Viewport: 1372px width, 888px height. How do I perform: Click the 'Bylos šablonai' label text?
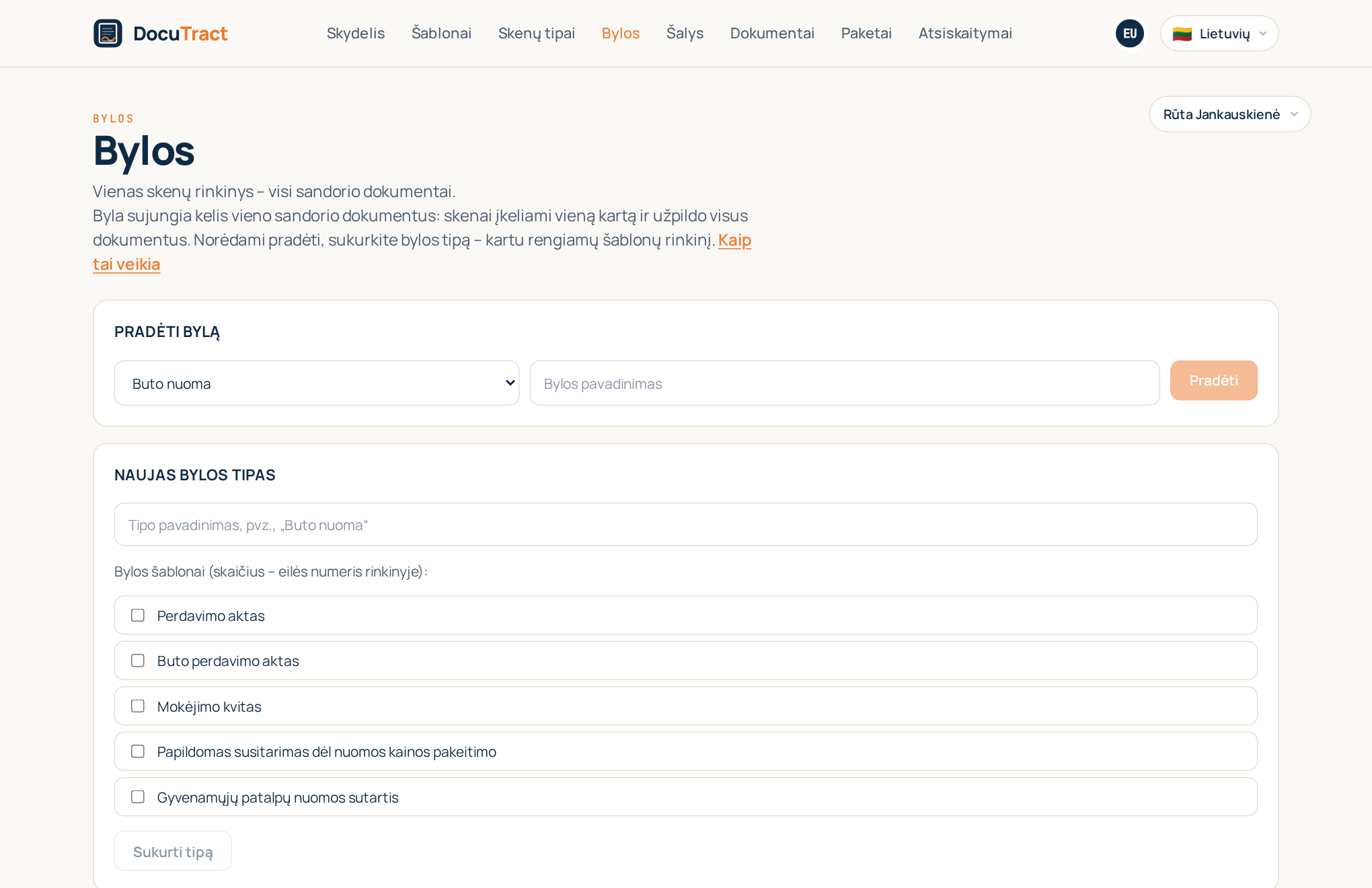pos(270,572)
